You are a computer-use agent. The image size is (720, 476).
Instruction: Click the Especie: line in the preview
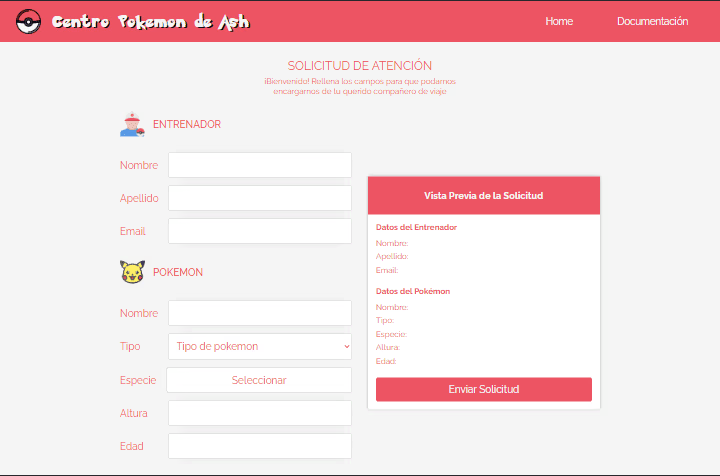(x=391, y=334)
